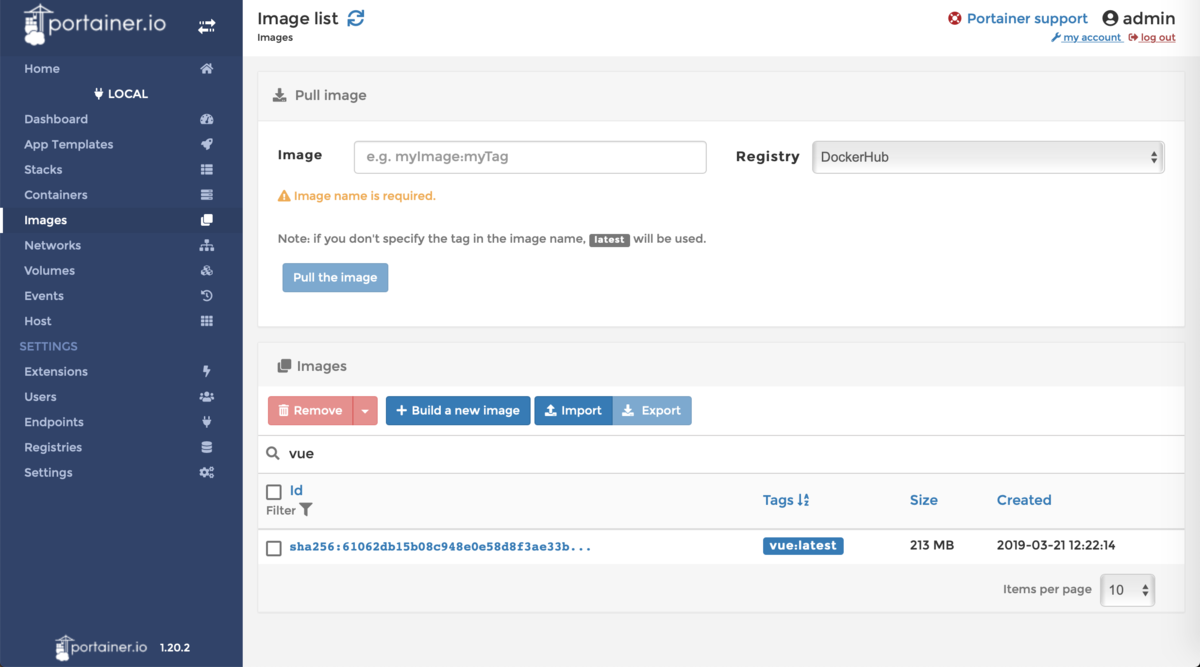The width and height of the screenshot is (1200, 667).
Task: Click the Portainer support link
Action: [x=1027, y=18]
